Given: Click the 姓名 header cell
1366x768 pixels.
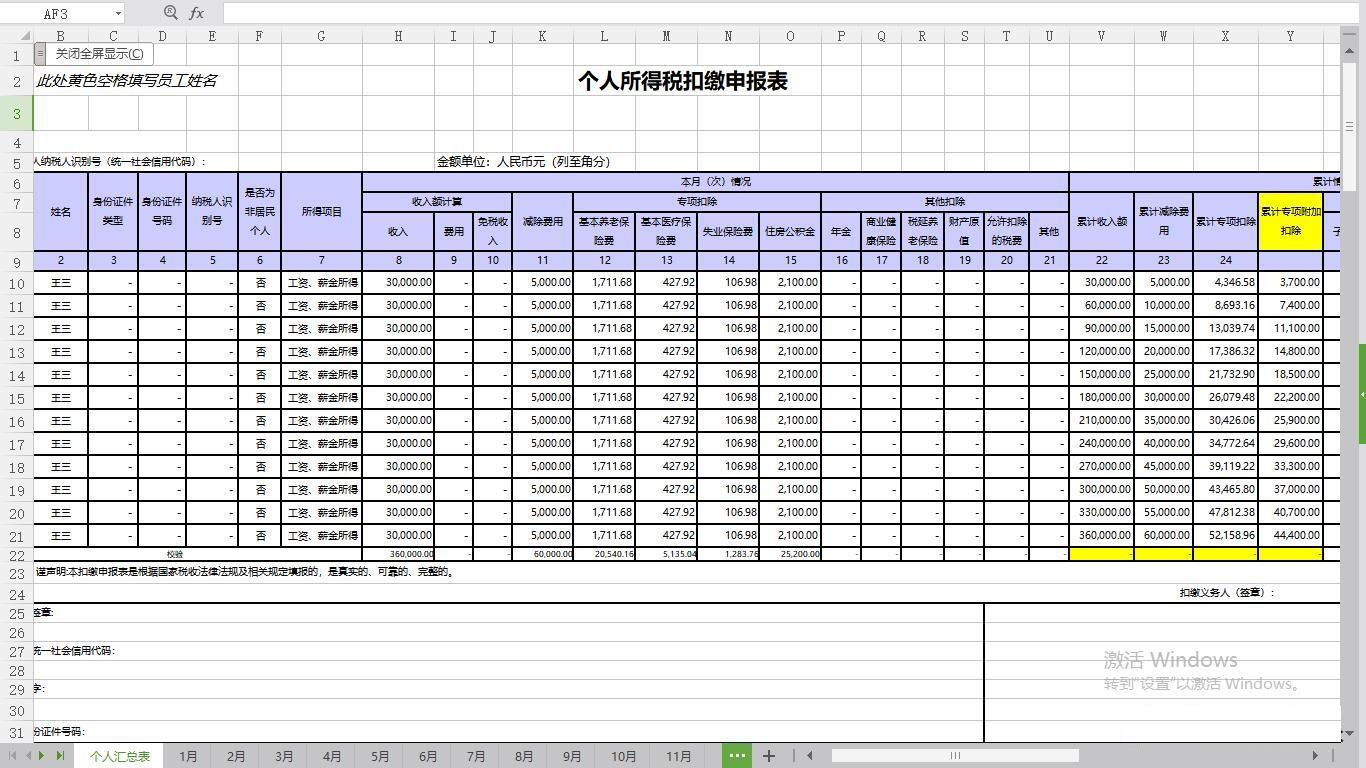Looking at the screenshot, I should pyautogui.click(x=61, y=211).
